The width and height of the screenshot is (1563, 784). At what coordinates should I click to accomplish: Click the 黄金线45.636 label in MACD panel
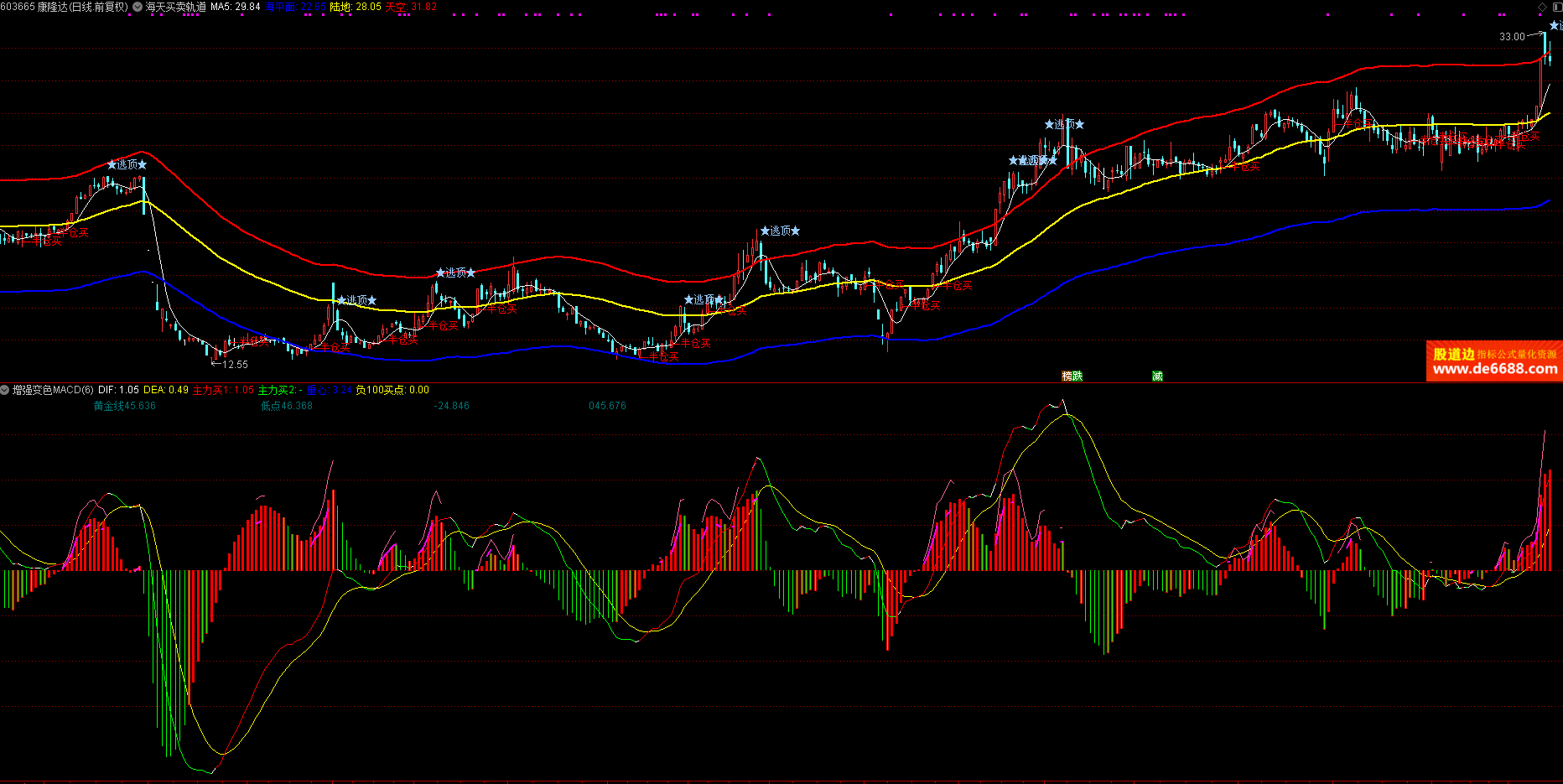(x=124, y=406)
